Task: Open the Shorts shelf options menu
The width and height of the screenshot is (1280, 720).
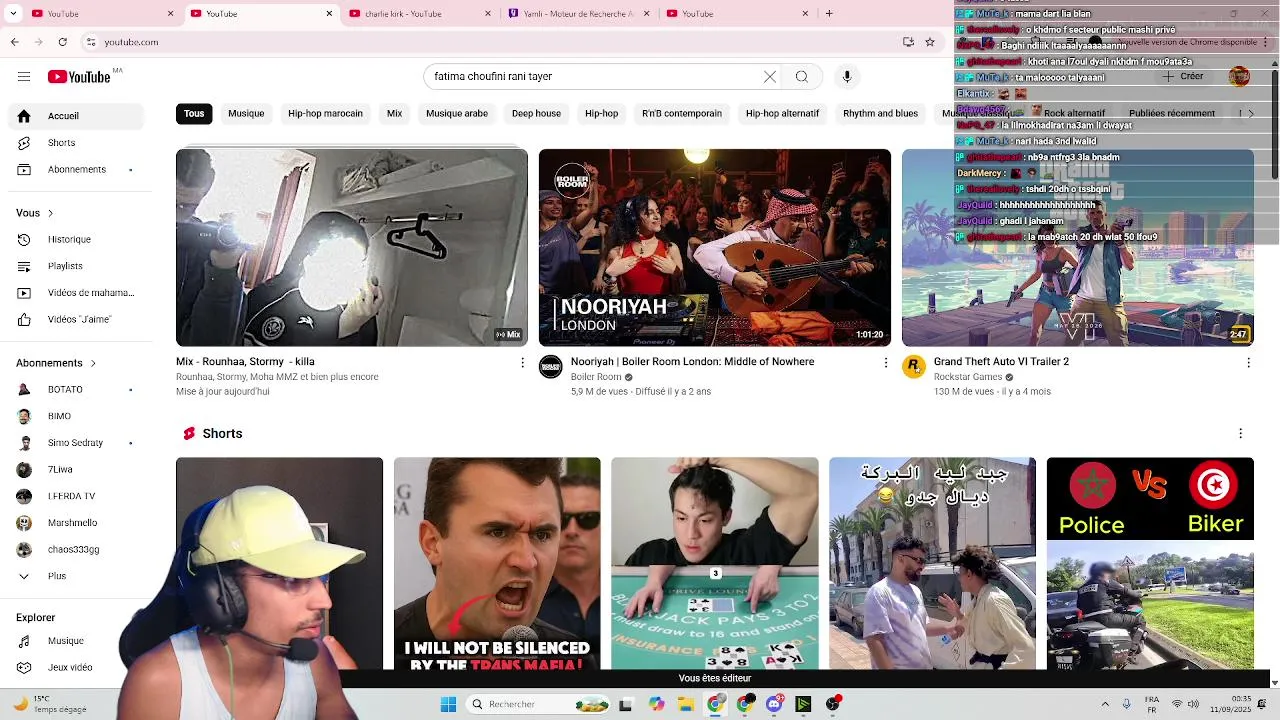Action: point(1241,433)
